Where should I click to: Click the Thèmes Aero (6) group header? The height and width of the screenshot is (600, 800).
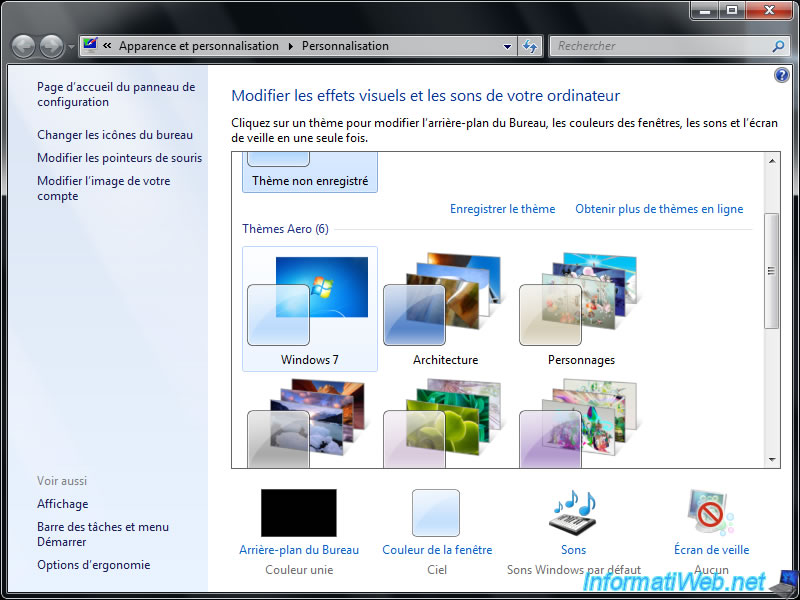tap(285, 229)
